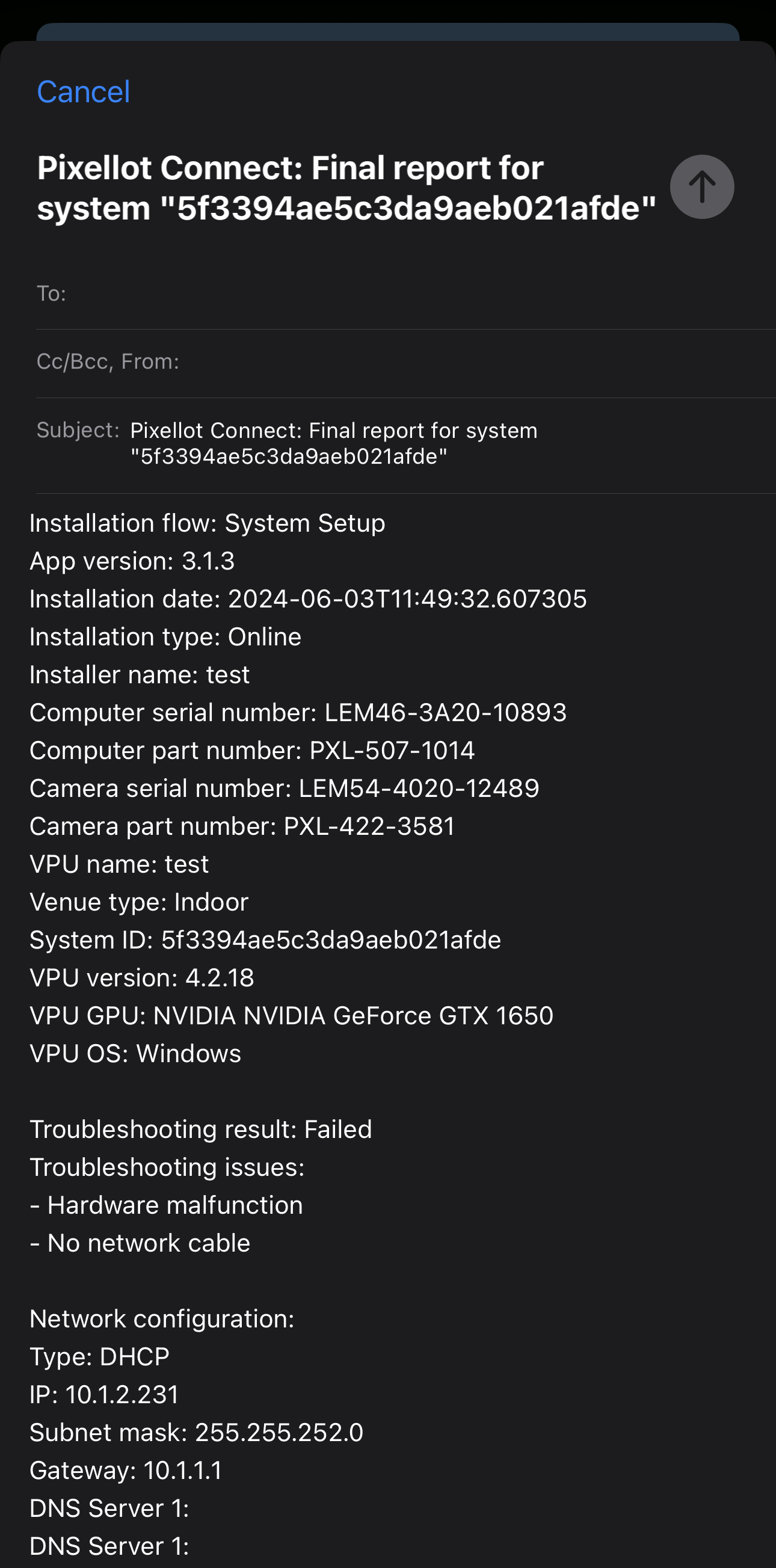Select the Hardware malfunction issue text

coord(165,1204)
